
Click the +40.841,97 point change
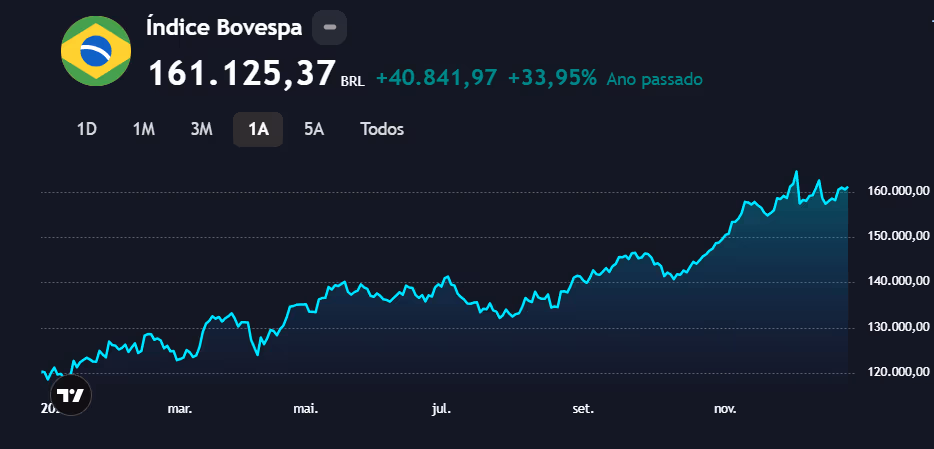pyautogui.click(x=436, y=78)
